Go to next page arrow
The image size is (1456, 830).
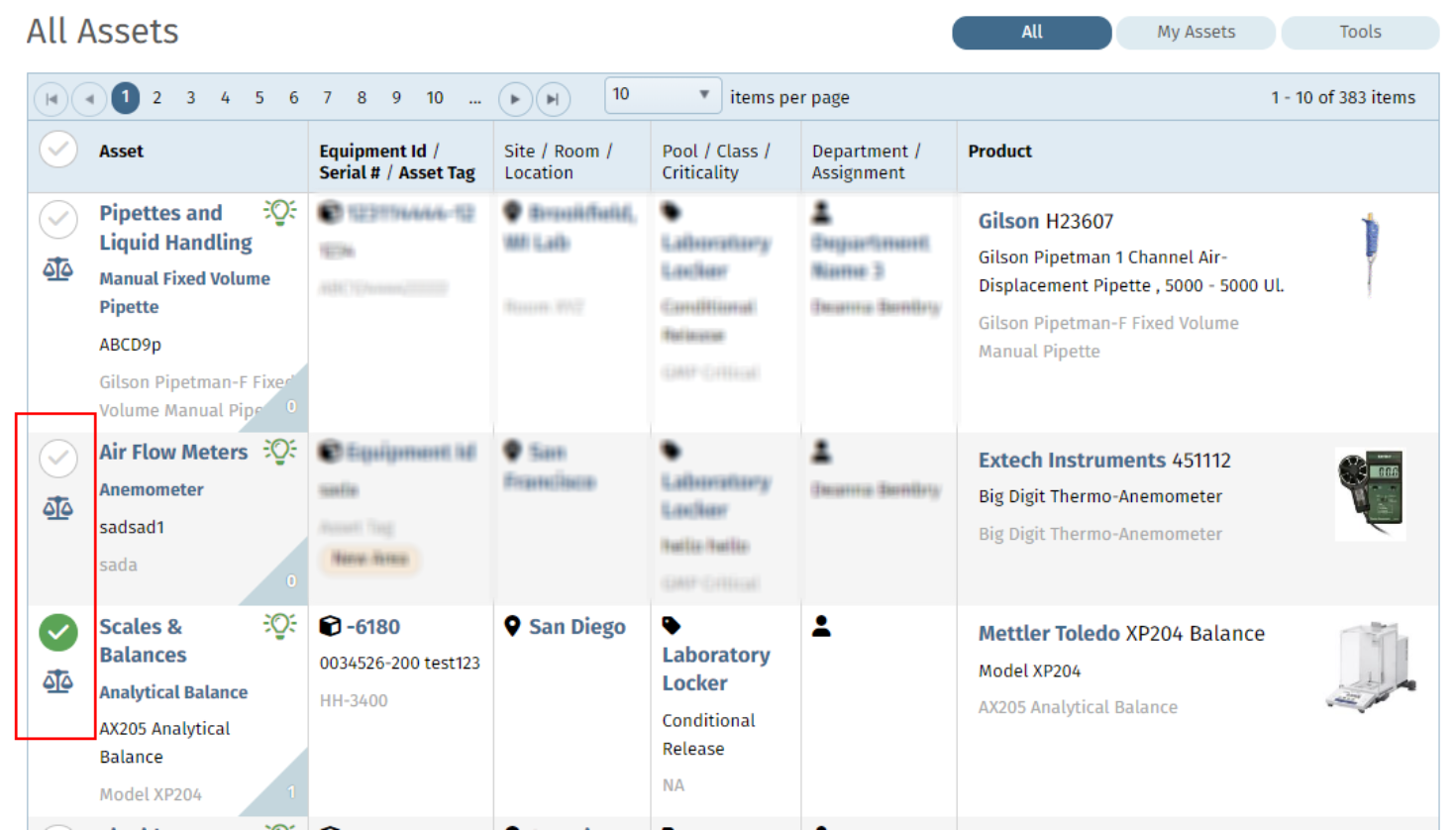click(515, 98)
